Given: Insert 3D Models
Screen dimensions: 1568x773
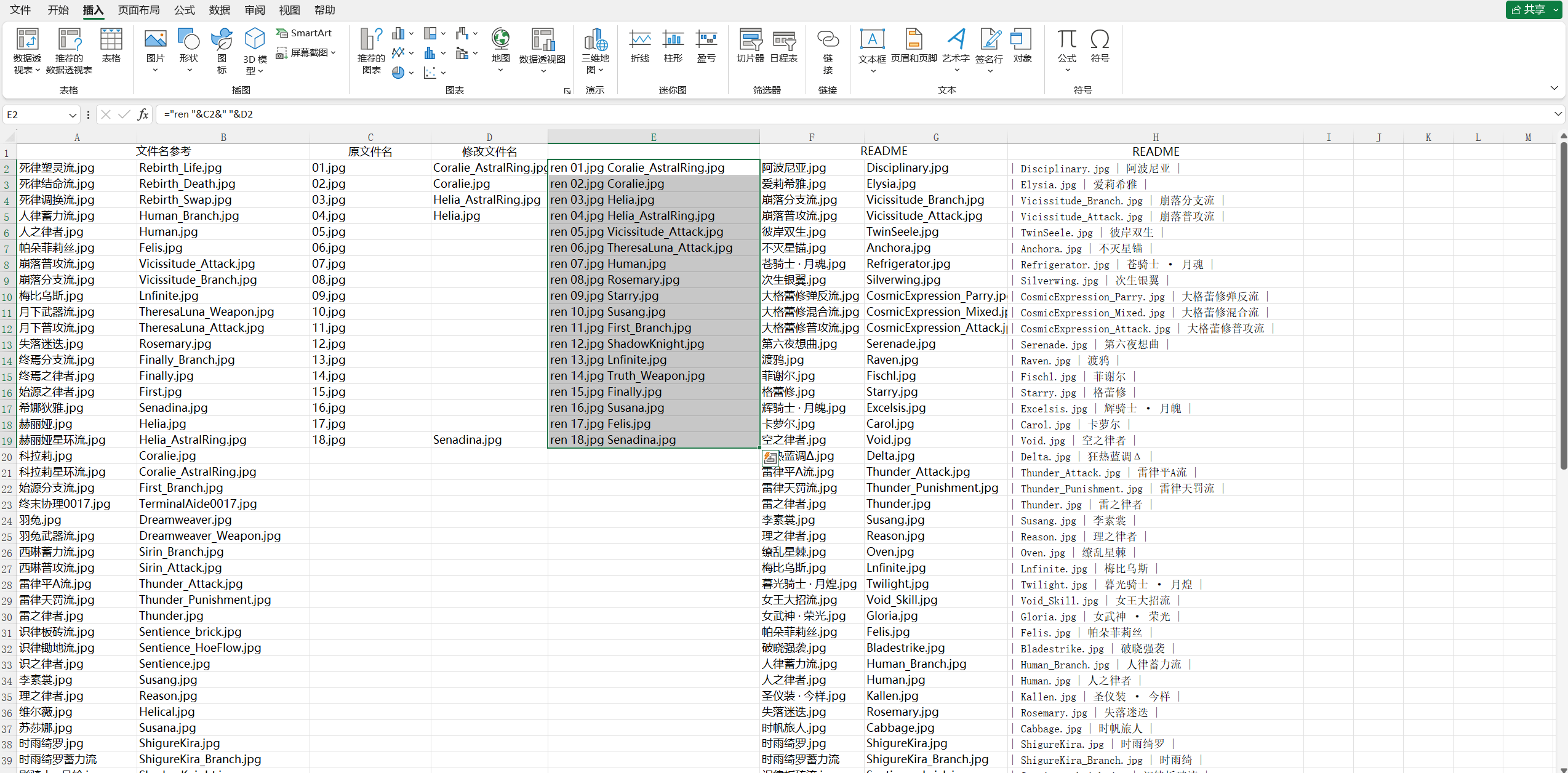Looking at the screenshot, I should [x=255, y=50].
